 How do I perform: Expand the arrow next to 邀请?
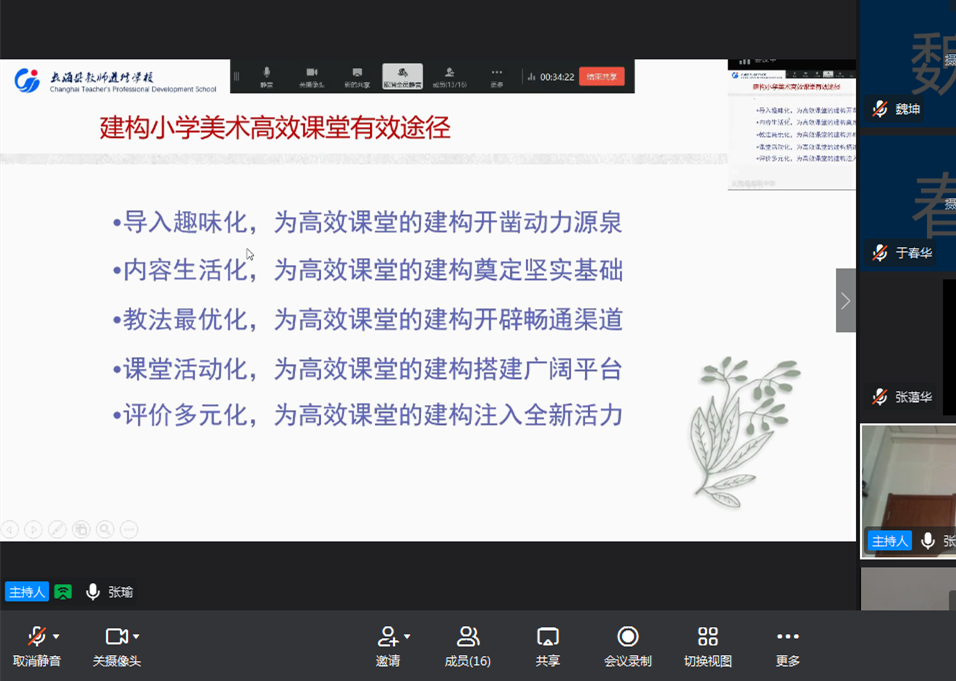click(x=407, y=636)
